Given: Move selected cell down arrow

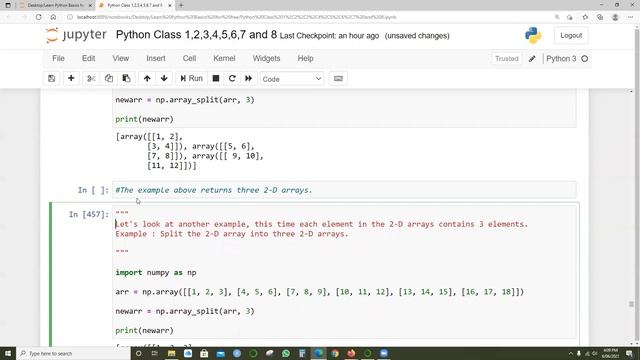Looking at the screenshot, I should click(x=164, y=78).
